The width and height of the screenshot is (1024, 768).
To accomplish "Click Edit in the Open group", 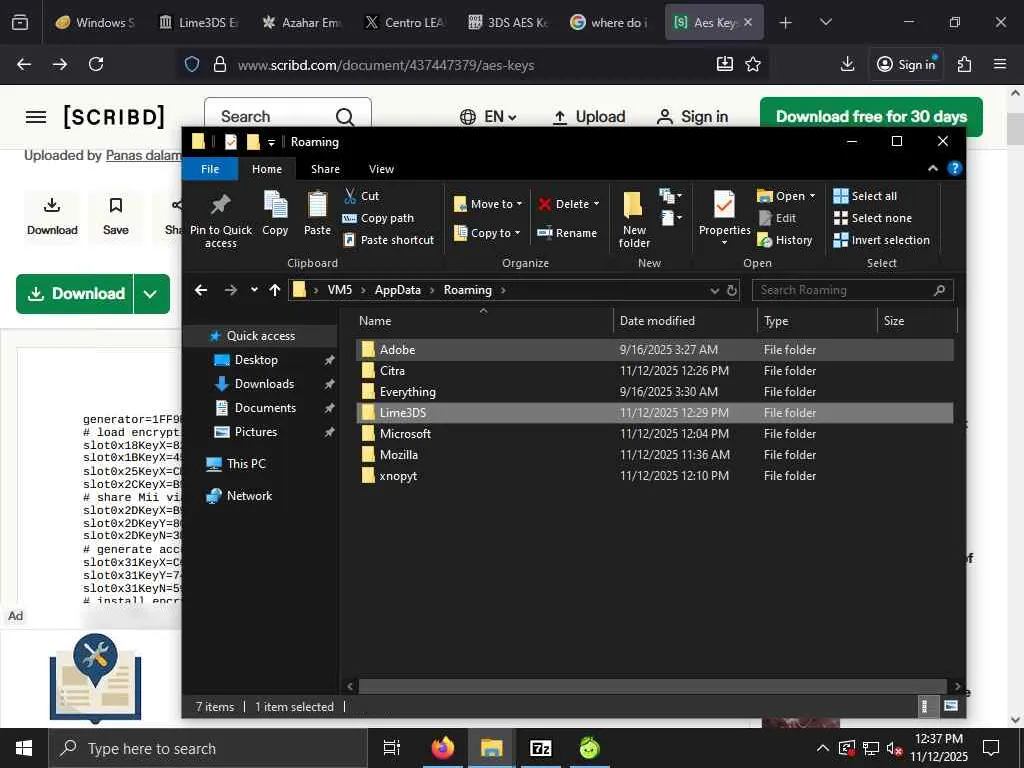I will pos(777,218).
